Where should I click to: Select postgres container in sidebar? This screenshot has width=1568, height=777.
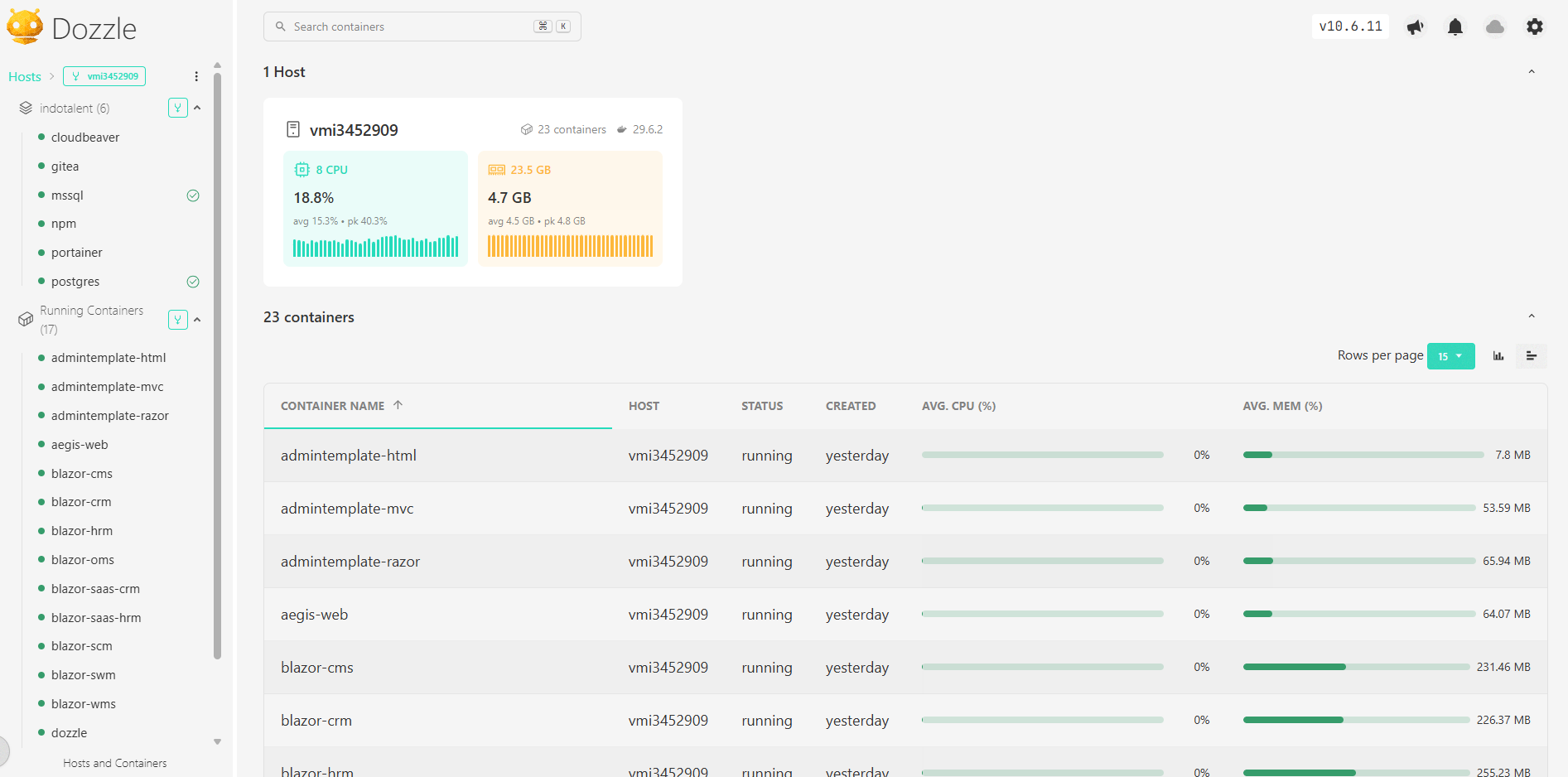[x=75, y=282]
